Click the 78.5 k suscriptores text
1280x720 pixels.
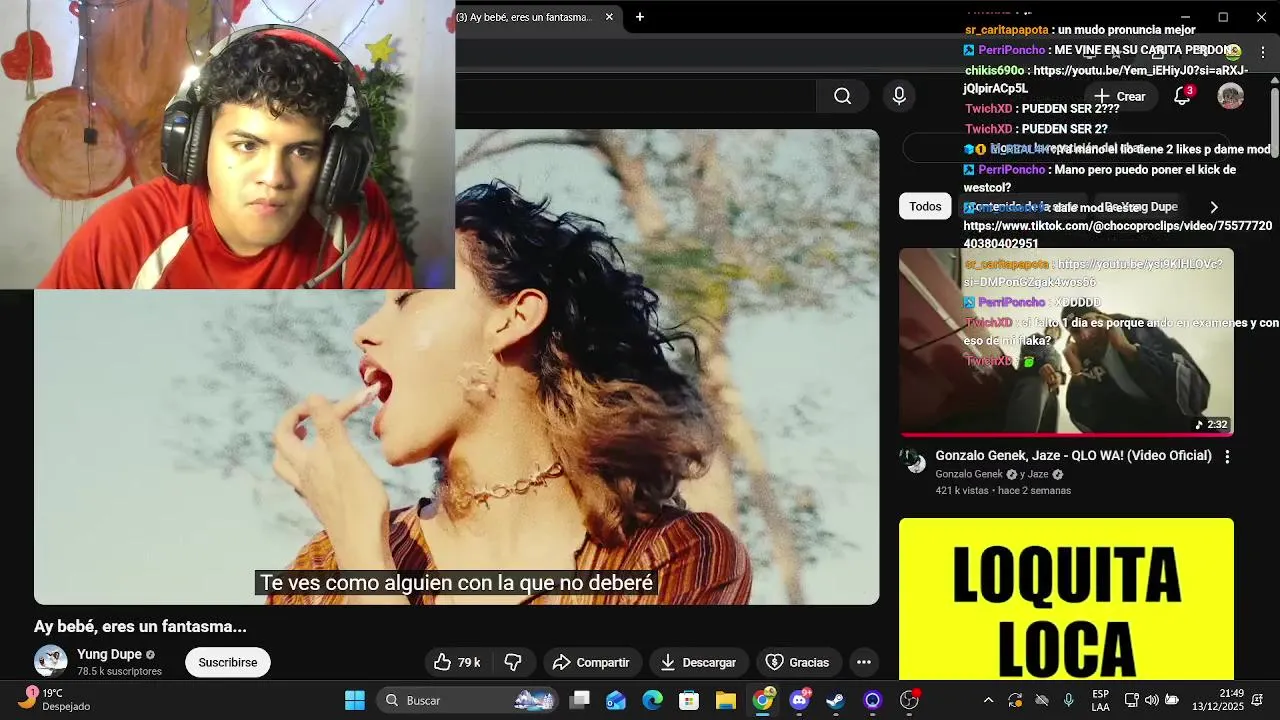tap(119, 671)
